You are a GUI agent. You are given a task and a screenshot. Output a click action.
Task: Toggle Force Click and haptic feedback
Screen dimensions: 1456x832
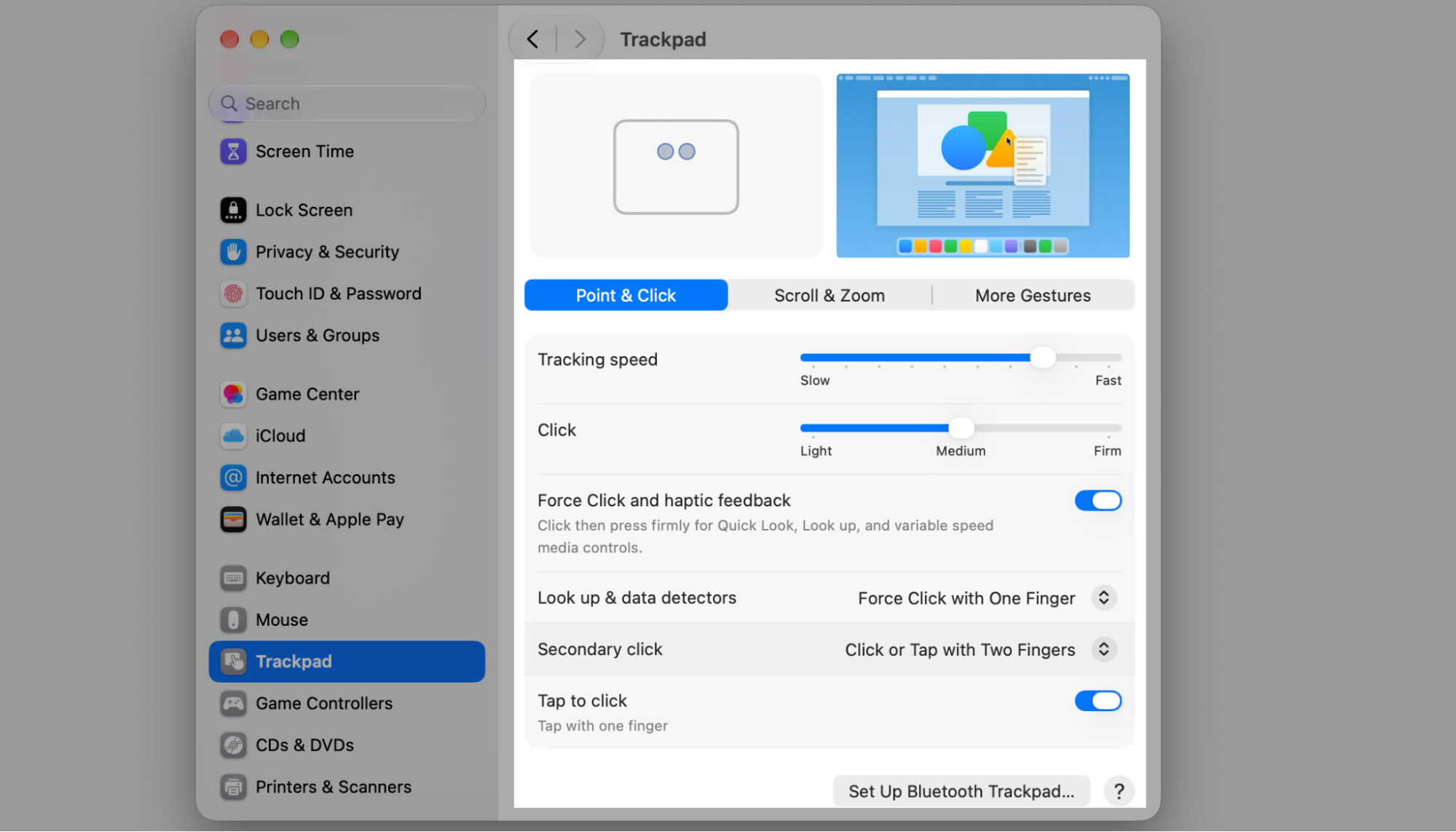click(x=1098, y=501)
